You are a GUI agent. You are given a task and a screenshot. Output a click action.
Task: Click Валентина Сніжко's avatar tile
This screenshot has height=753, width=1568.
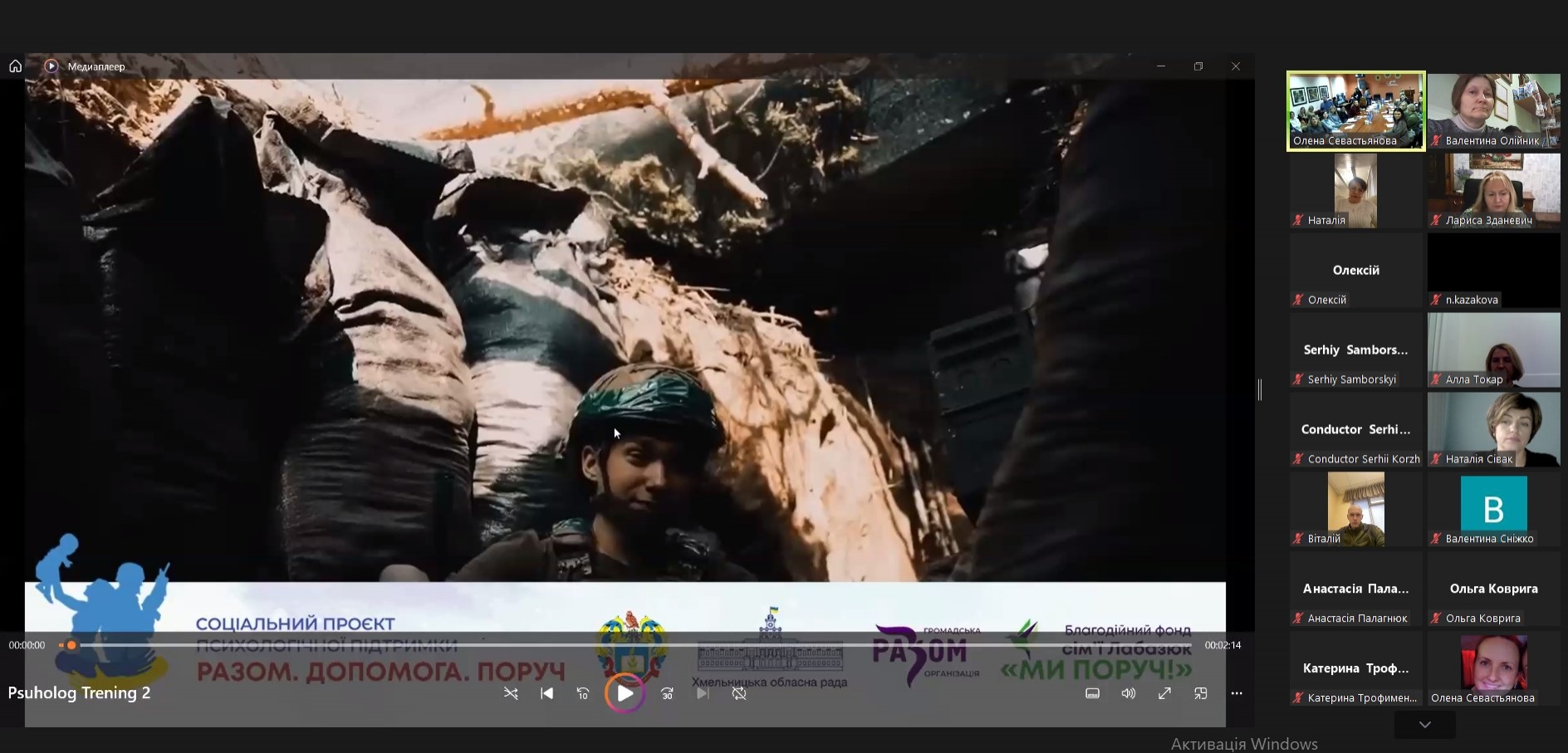point(1493,509)
